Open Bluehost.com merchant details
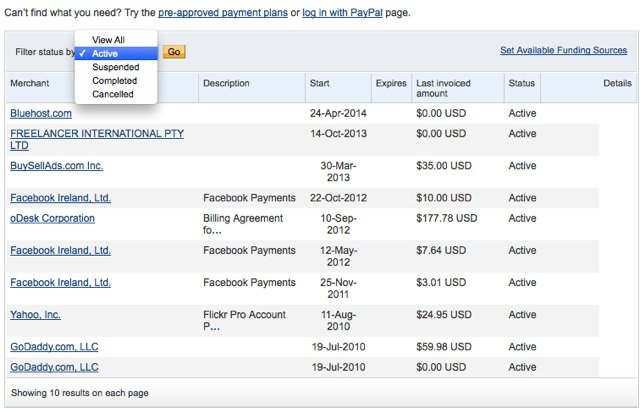 point(41,113)
